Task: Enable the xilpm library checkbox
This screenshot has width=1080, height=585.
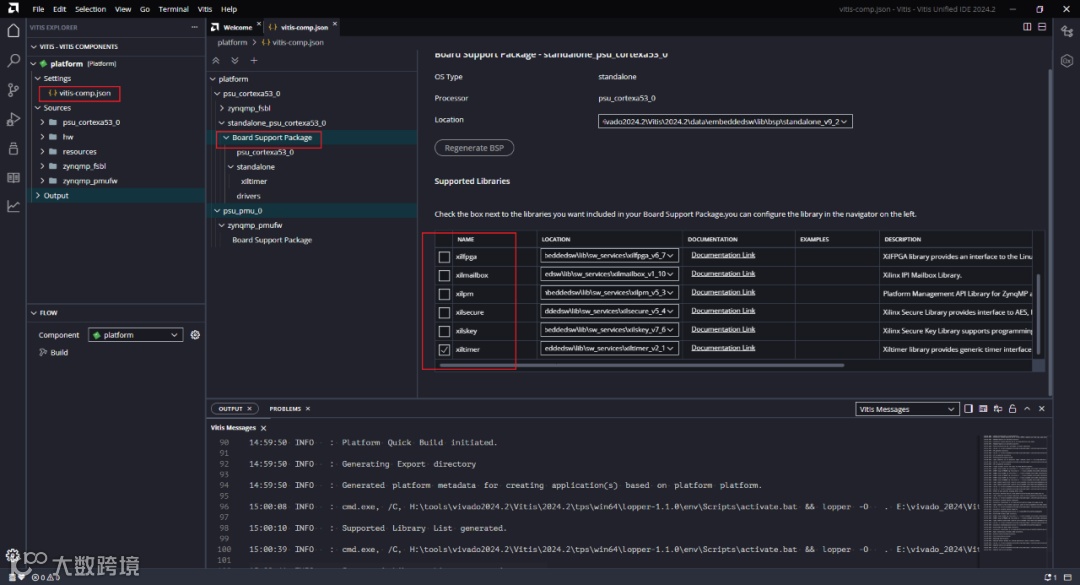Action: coord(444,294)
